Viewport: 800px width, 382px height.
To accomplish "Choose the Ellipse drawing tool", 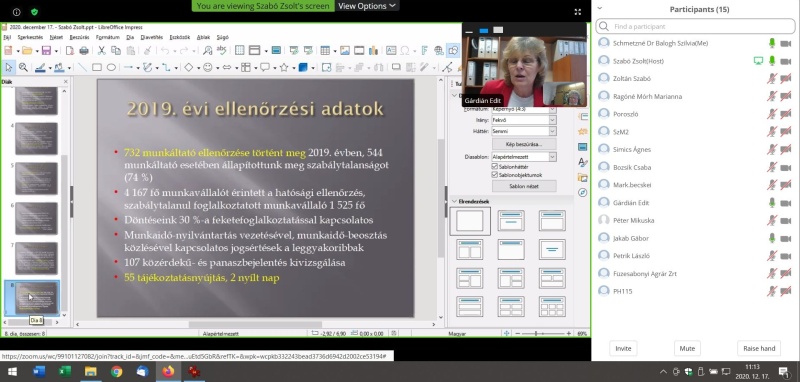I will point(111,67).
